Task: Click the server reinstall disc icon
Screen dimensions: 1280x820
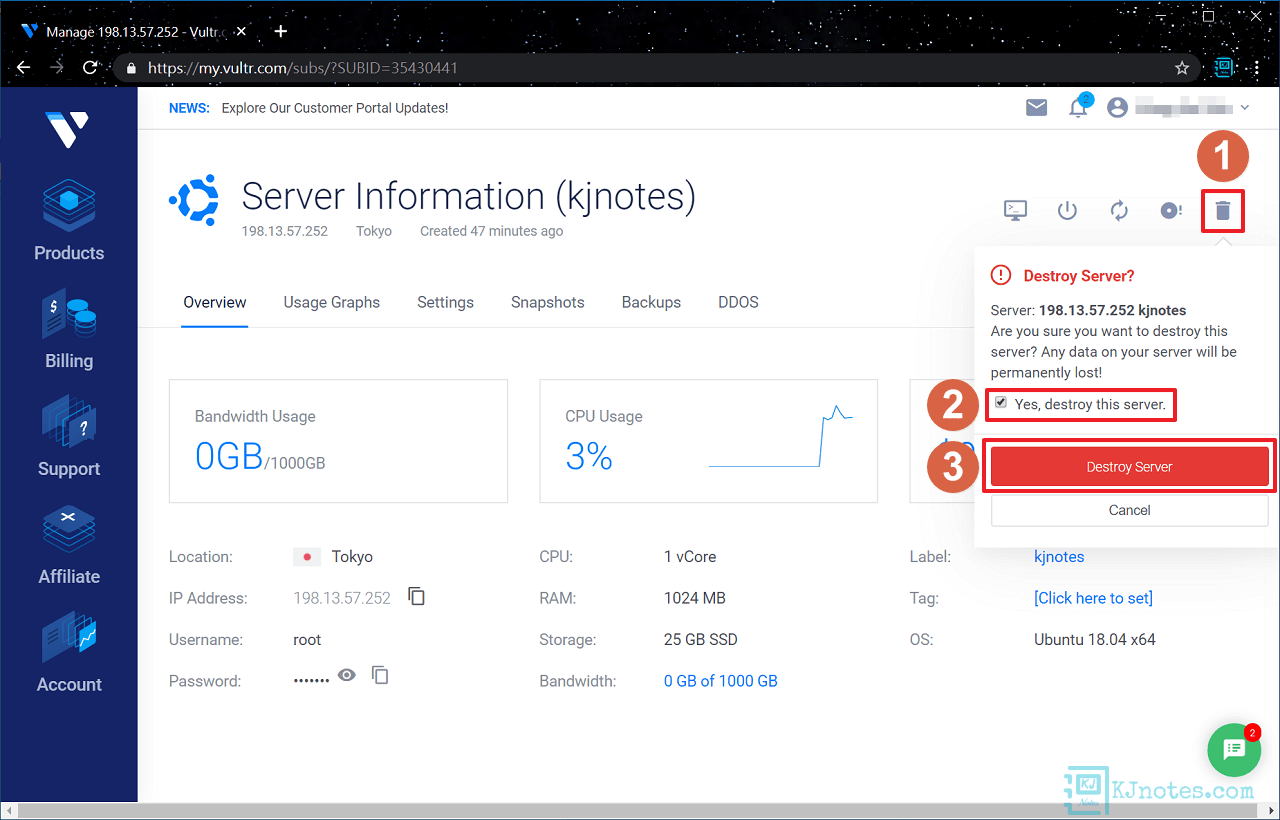Action: click(1170, 210)
